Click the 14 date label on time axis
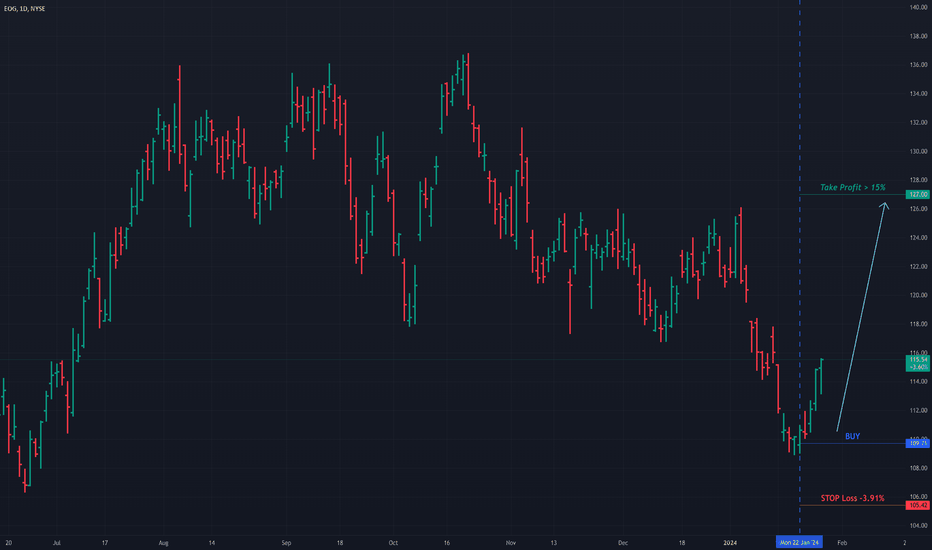 (x=212, y=543)
